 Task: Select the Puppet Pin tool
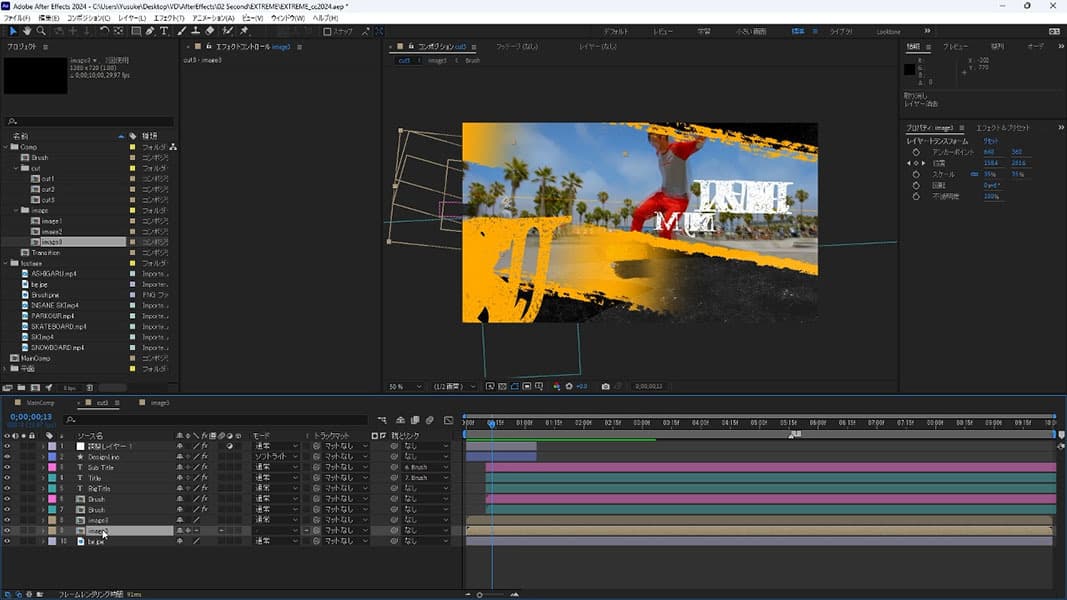point(244,31)
